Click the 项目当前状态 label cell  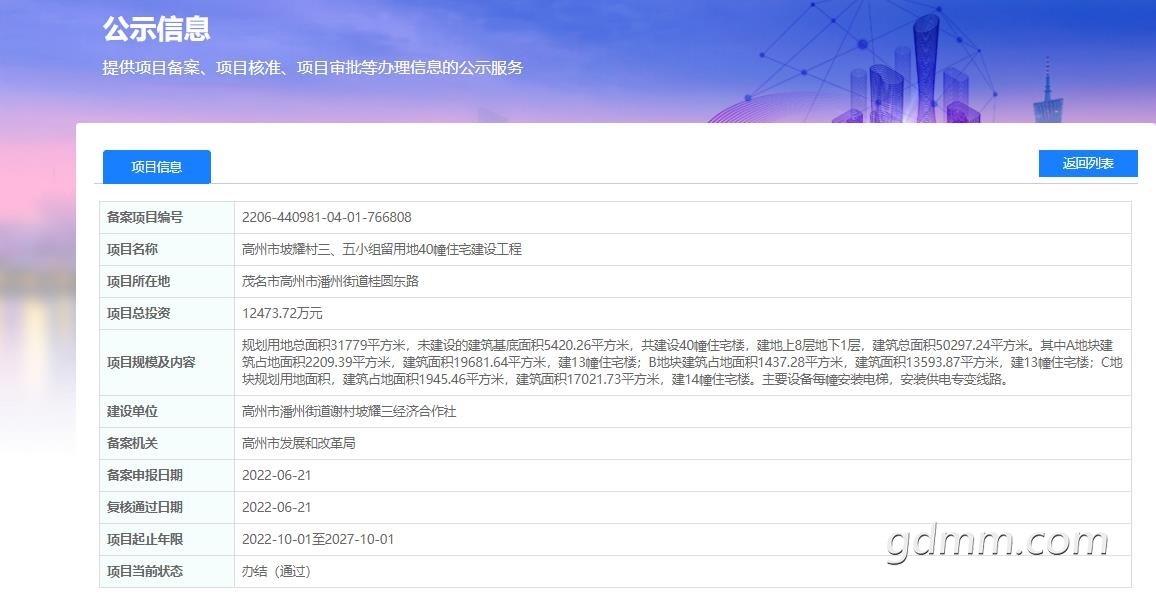(167, 572)
